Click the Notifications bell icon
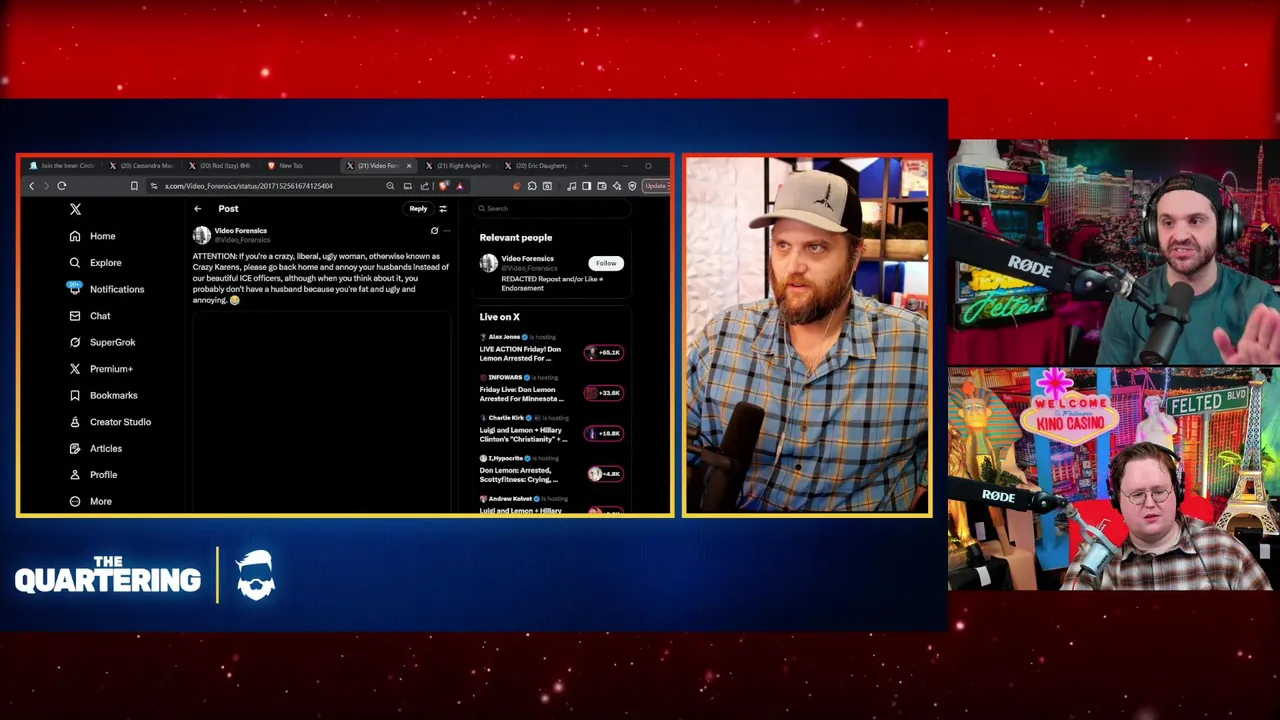The image size is (1280, 720). pyautogui.click(x=75, y=289)
